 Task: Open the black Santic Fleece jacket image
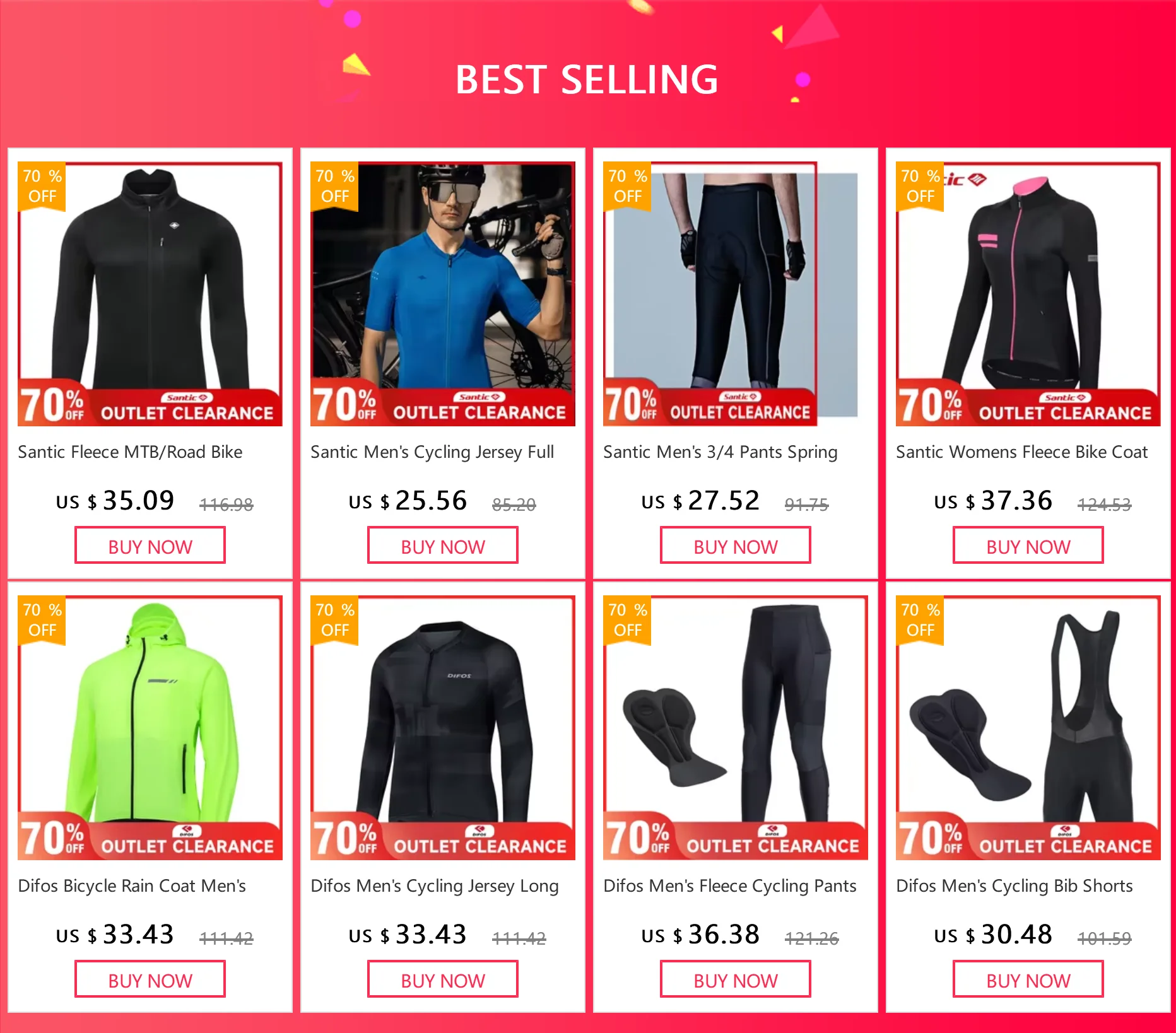coord(150,294)
